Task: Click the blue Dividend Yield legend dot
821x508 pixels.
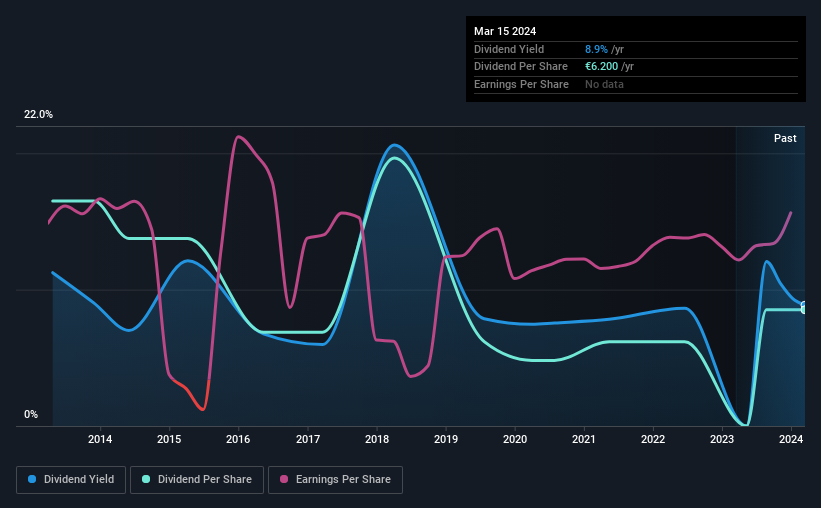Action: (32, 479)
